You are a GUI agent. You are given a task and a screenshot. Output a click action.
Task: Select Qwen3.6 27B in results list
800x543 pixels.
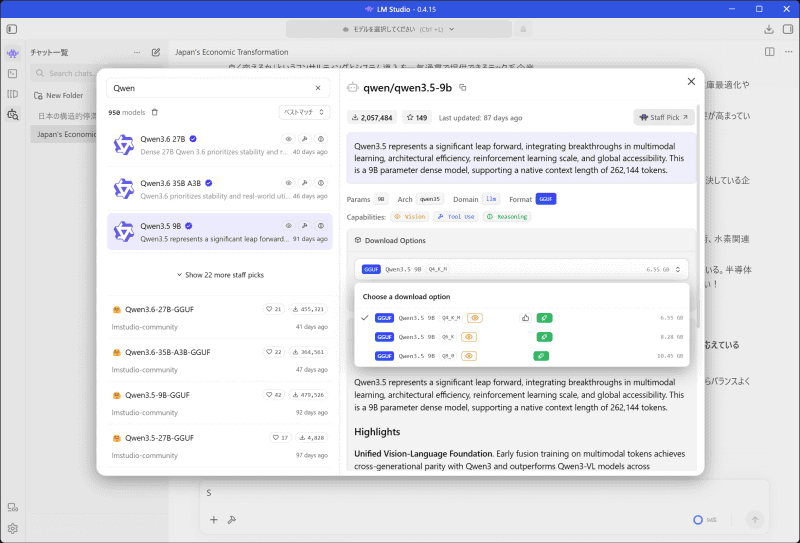coord(219,145)
